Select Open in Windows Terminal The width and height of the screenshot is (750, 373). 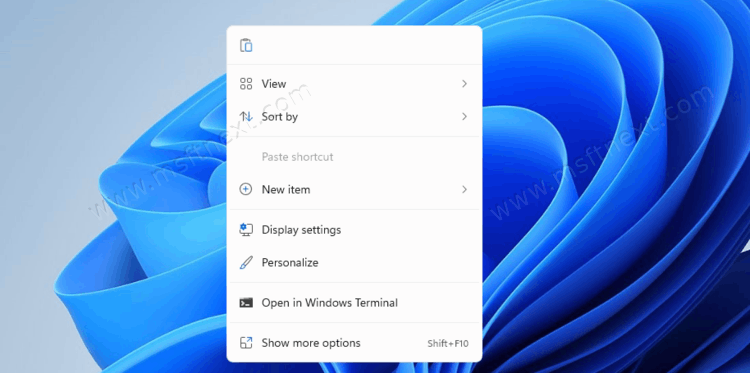354,303
